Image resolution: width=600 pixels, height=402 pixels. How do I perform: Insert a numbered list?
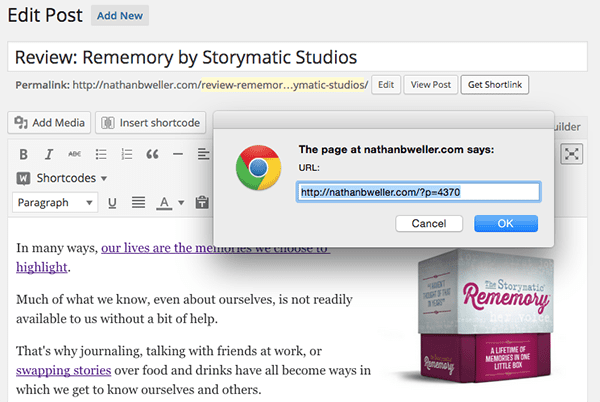[x=127, y=154]
